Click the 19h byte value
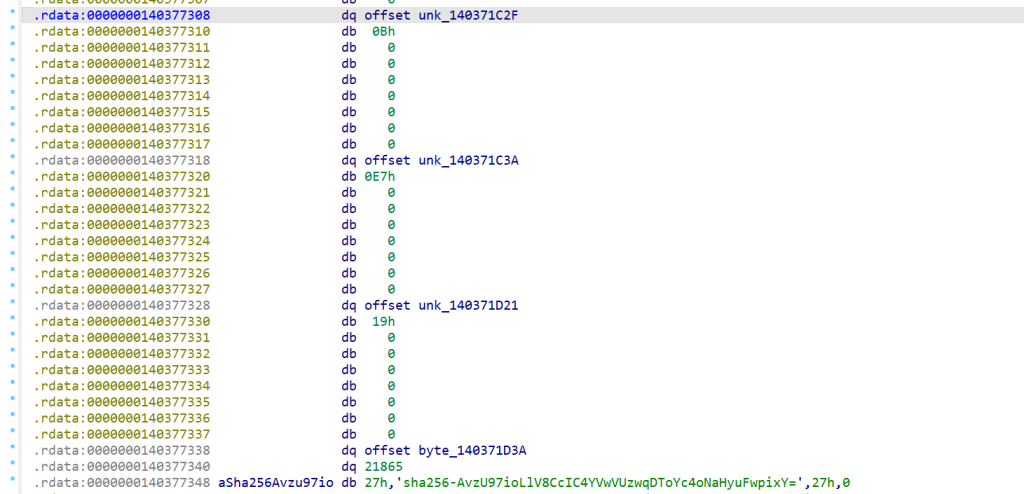Screen dimensions: 1024x494 [385, 321]
